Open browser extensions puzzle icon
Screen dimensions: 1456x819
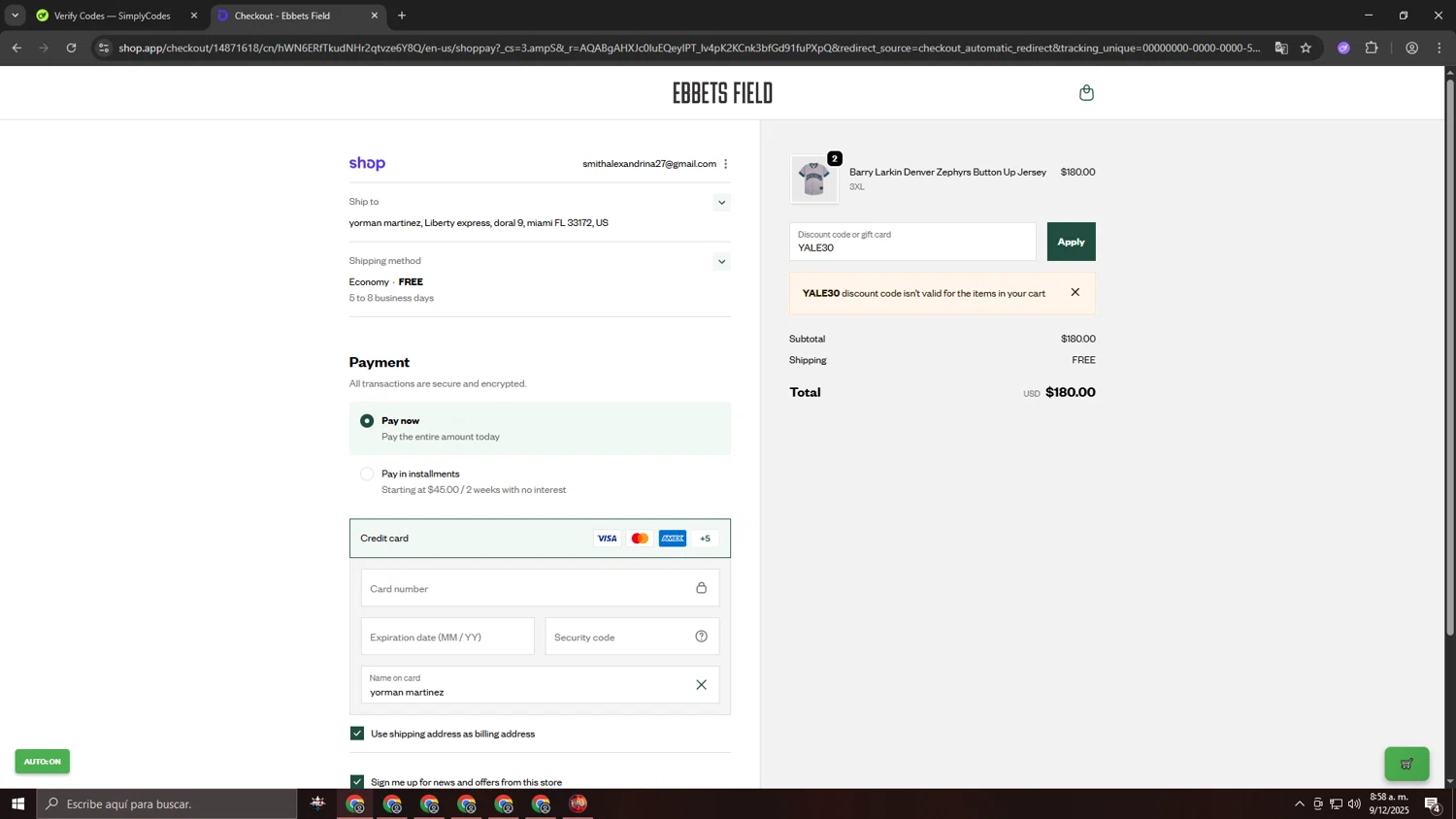point(1372,48)
